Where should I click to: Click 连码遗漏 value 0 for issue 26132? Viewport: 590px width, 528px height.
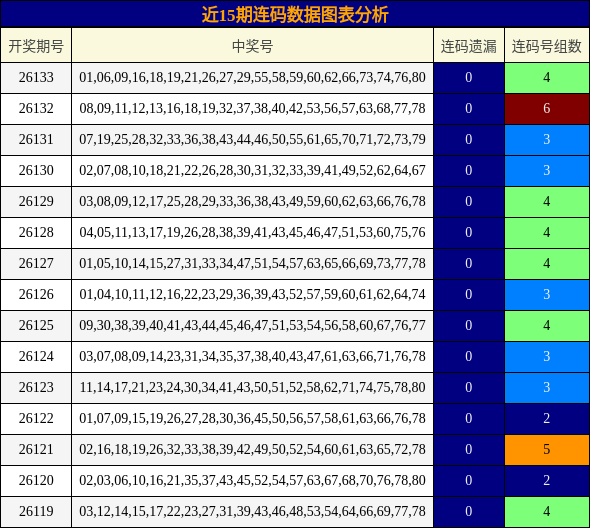click(469, 108)
